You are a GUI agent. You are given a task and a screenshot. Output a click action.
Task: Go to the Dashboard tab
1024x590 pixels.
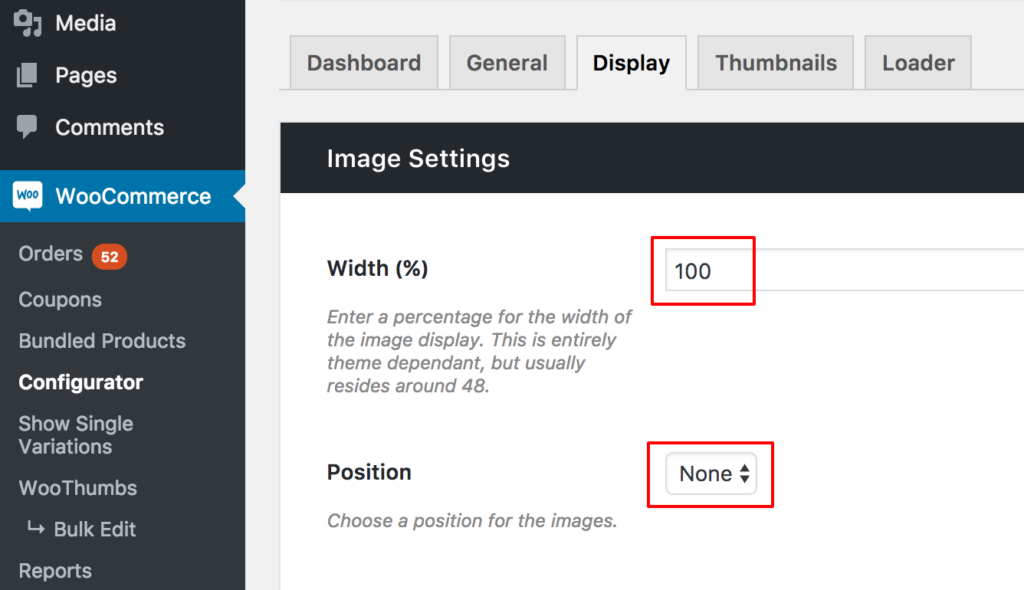(x=363, y=62)
